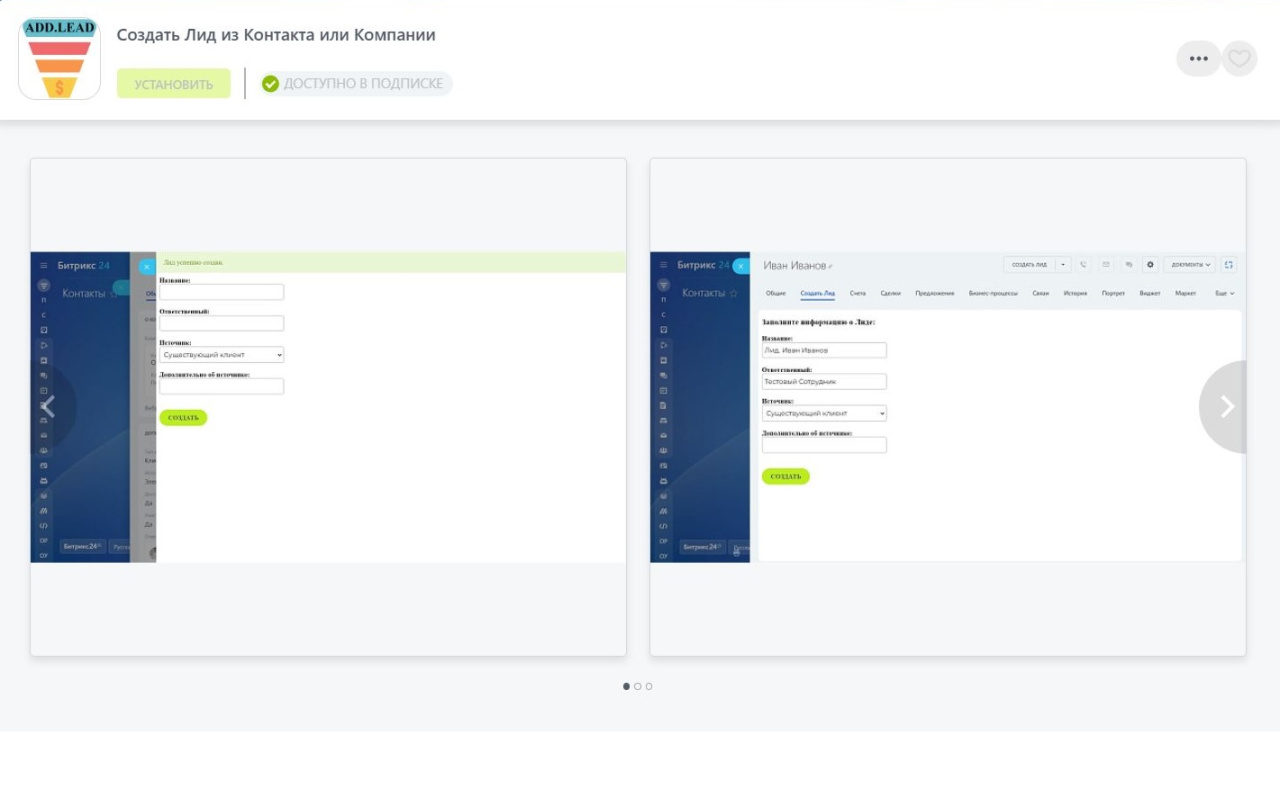Click the phone icon next to Создать лид
Image resolution: width=1280 pixels, height=790 pixels.
click(1083, 265)
